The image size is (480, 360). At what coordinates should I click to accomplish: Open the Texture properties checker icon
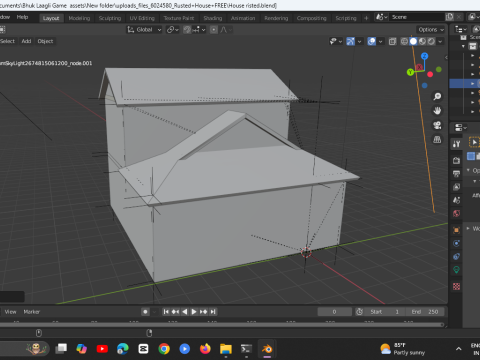coord(456,286)
